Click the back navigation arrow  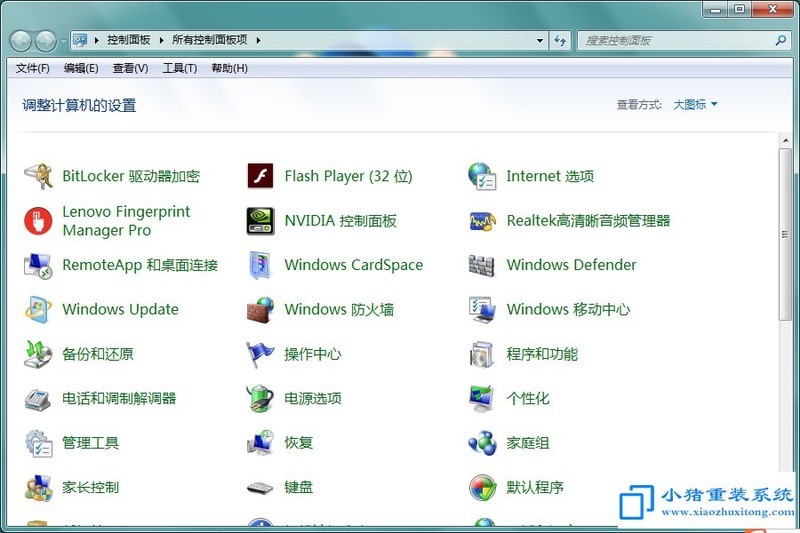(x=21, y=41)
